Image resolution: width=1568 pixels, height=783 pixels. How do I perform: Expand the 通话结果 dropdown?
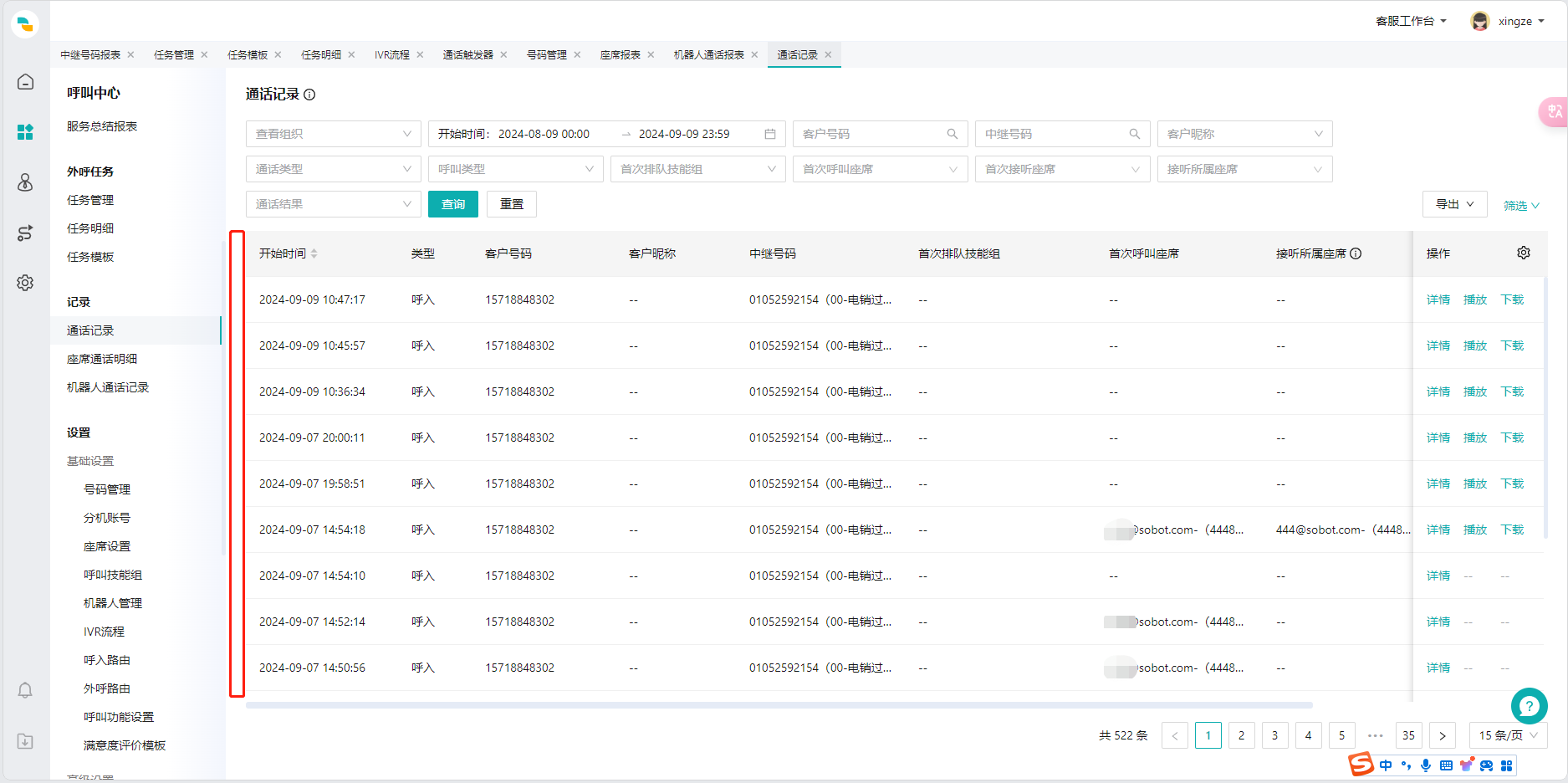coord(334,204)
